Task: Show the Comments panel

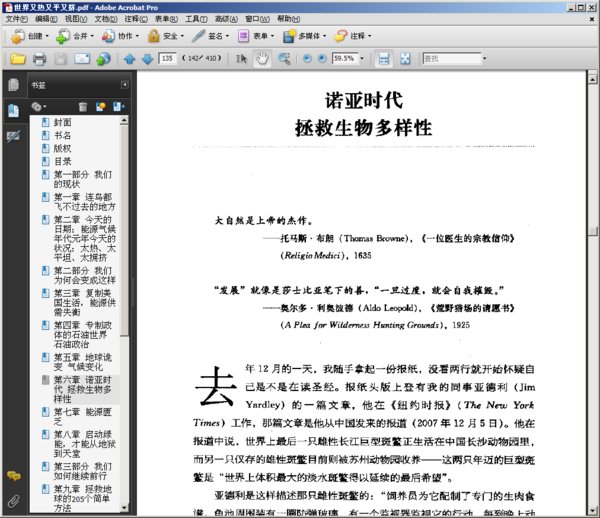Action: [x=13, y=477]
